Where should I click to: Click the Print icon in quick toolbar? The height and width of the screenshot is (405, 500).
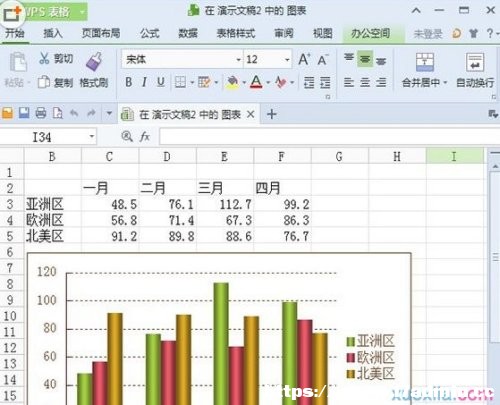point(41,113)
